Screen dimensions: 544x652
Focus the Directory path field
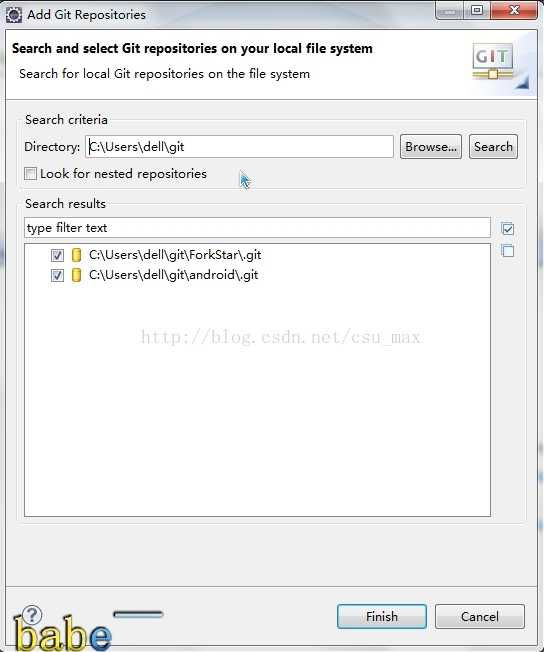click(x=239, y=146)
